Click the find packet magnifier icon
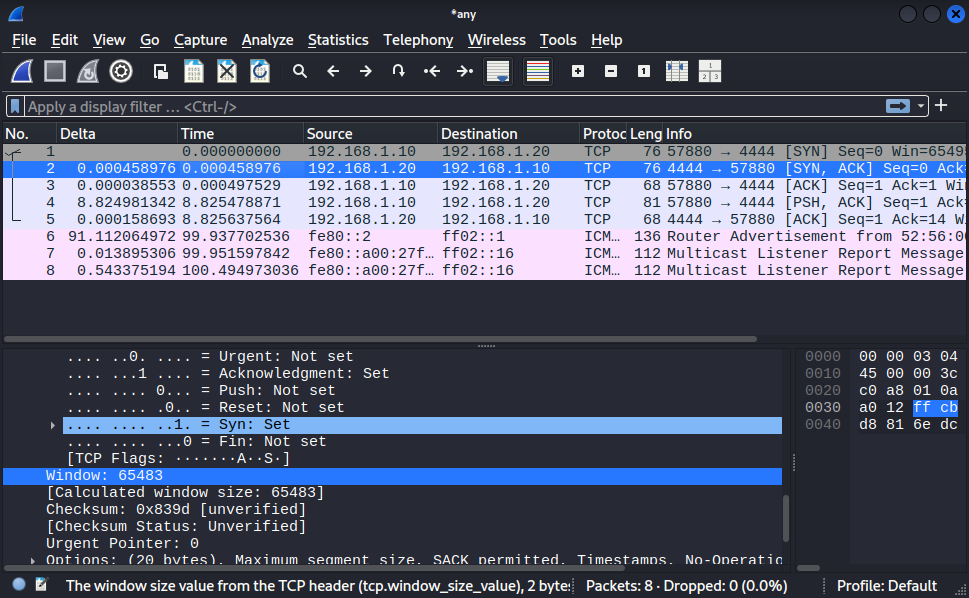This screenshot has width=969, height=598. click(x=299, y=71)
